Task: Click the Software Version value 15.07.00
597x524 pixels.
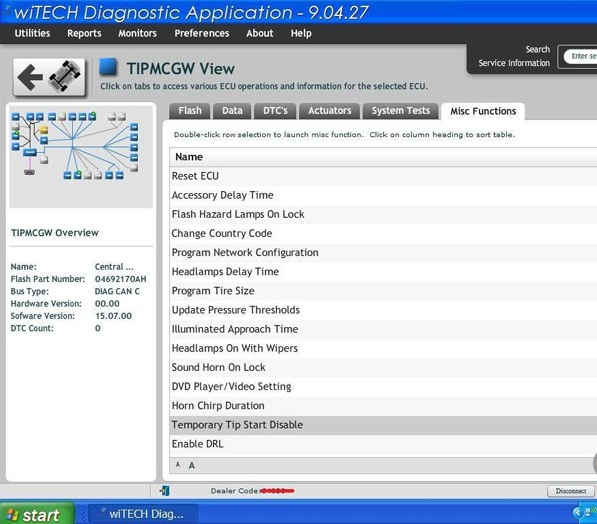Action: pos(113,316)
